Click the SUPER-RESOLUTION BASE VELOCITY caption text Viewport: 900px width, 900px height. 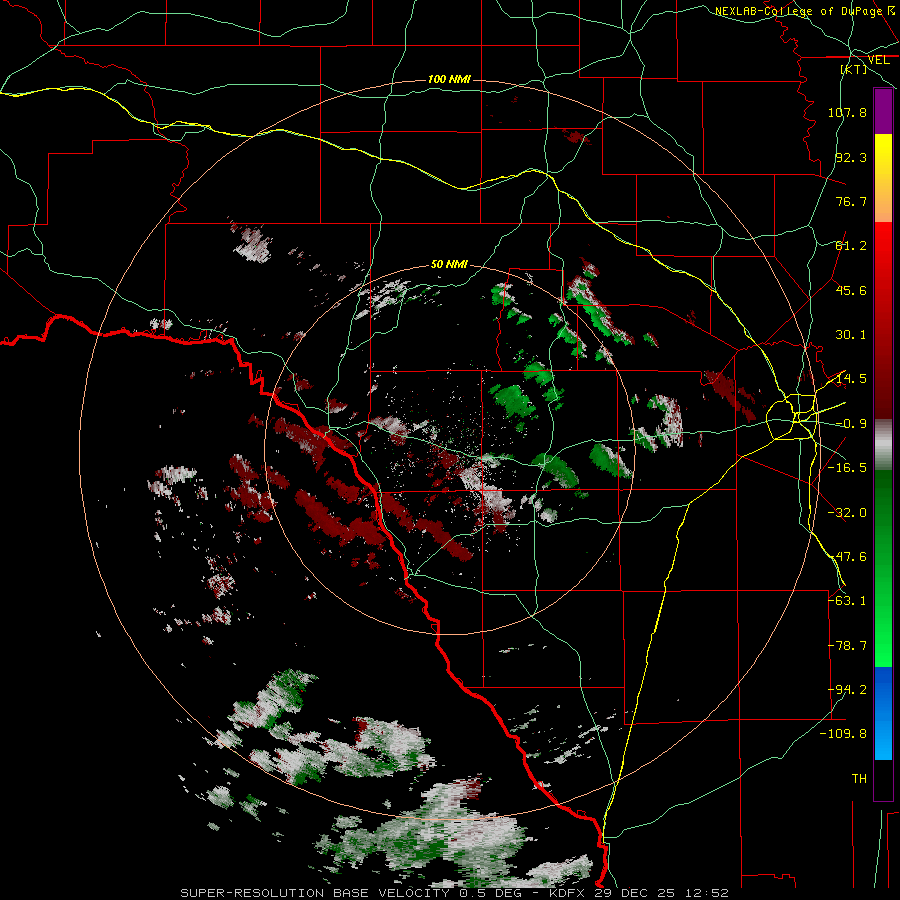pos(315,893)
